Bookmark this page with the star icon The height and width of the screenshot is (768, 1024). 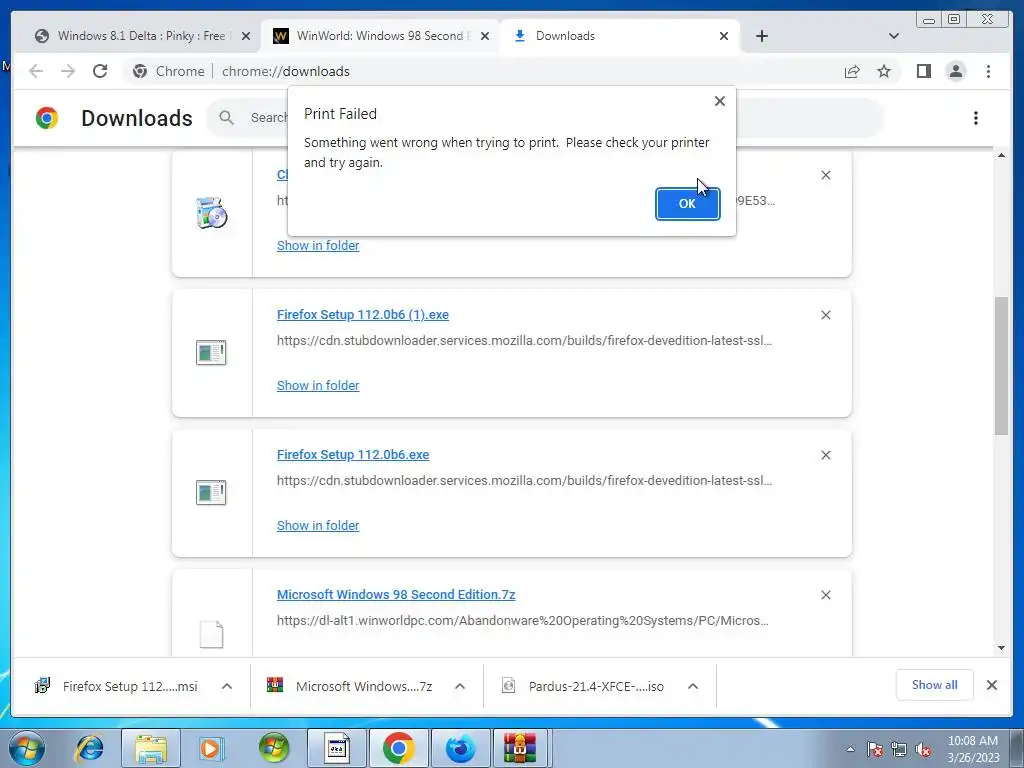point(884,71)
